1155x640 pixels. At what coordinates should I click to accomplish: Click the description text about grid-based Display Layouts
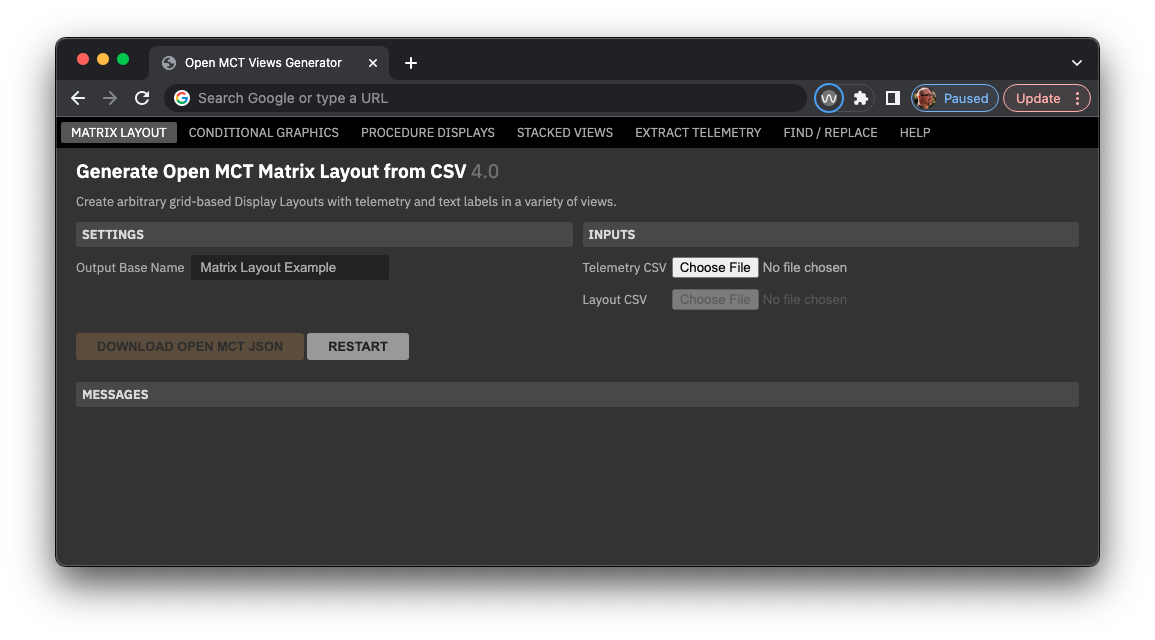tap(346, 202)
